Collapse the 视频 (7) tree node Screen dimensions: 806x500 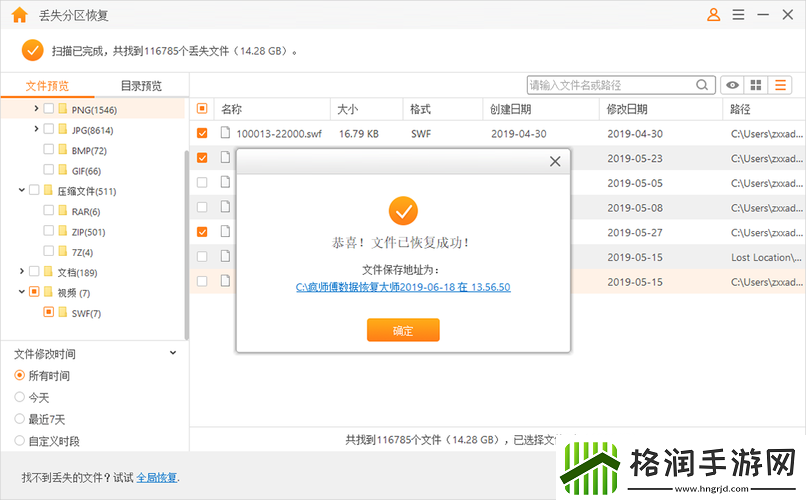(22, 291)
